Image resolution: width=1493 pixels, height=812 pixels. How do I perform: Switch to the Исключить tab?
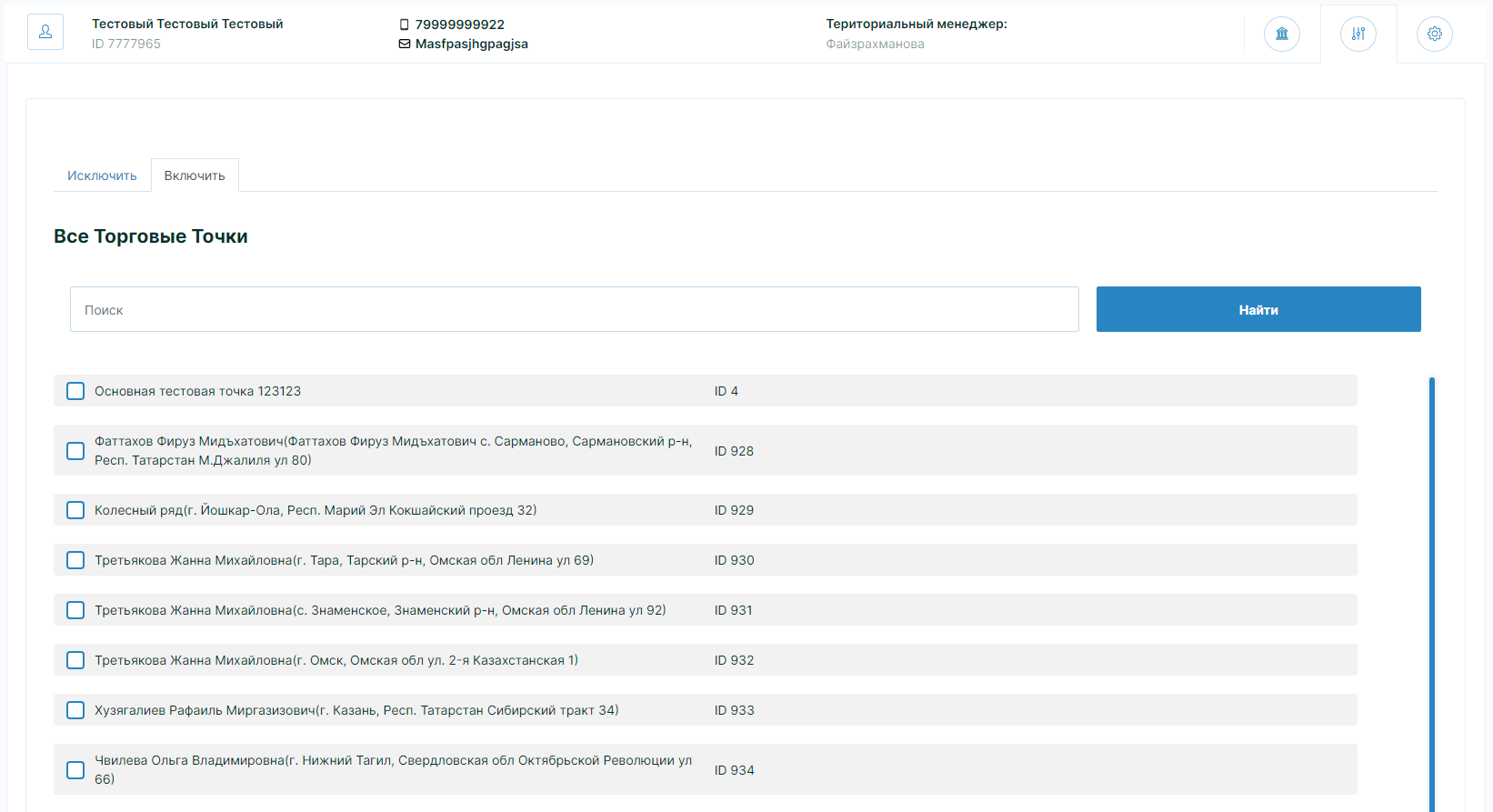[x=102, y=175]
